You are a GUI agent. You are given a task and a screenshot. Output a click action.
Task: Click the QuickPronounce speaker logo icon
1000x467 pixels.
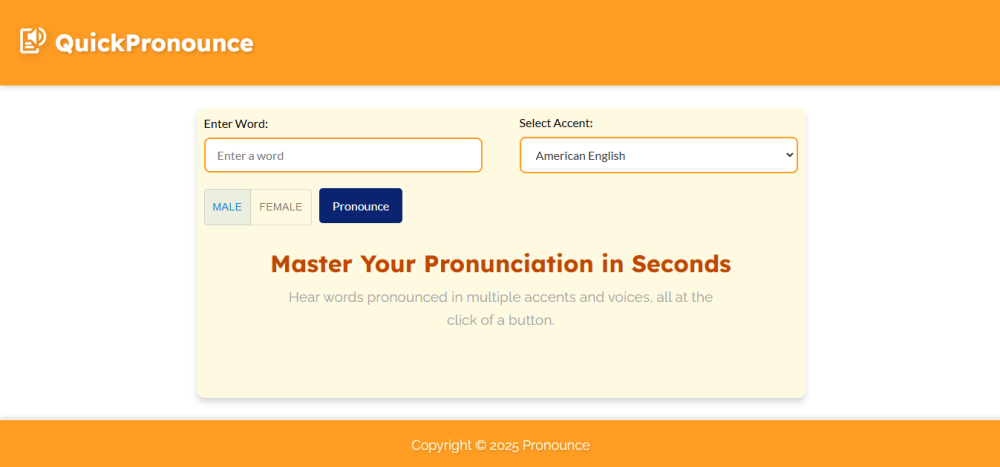click(33, 41)
